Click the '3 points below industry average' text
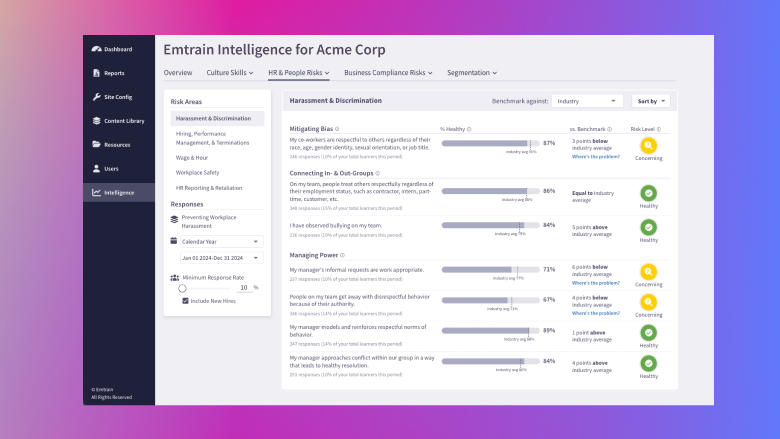Viewport: 780px width, 439px height. pos(591,145)
